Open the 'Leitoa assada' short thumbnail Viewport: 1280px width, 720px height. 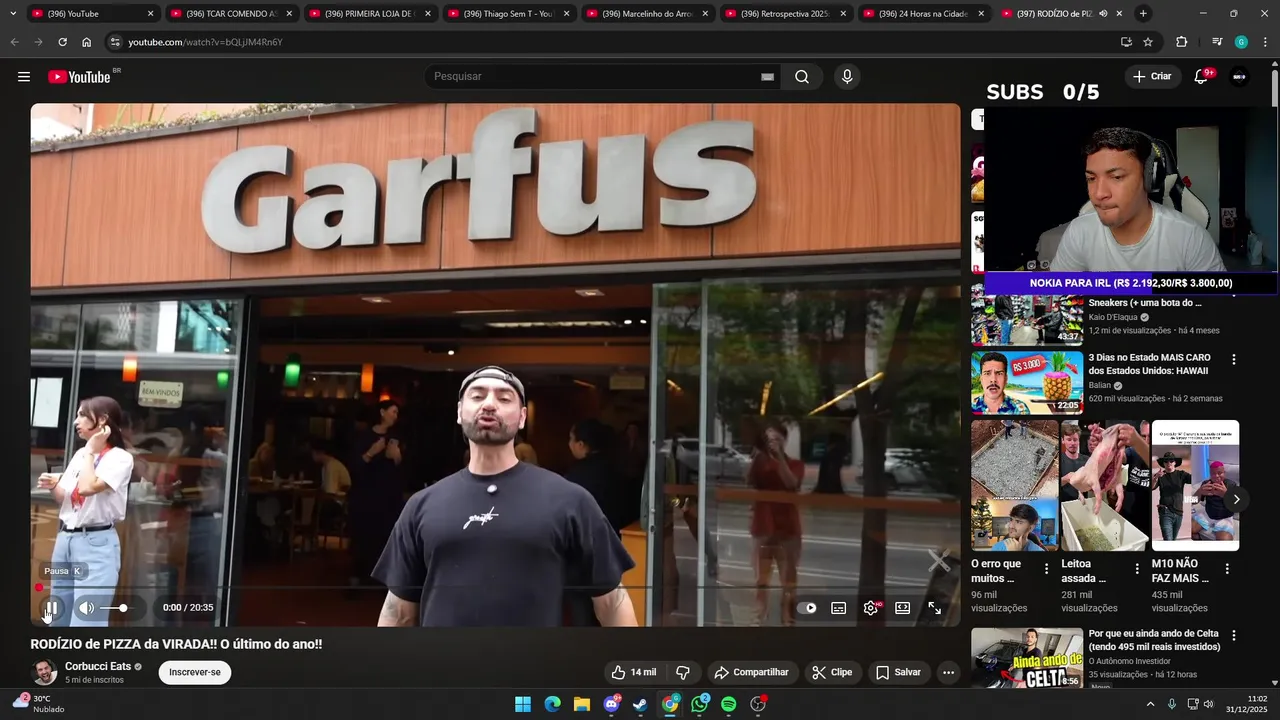[x=1105, y=485]
